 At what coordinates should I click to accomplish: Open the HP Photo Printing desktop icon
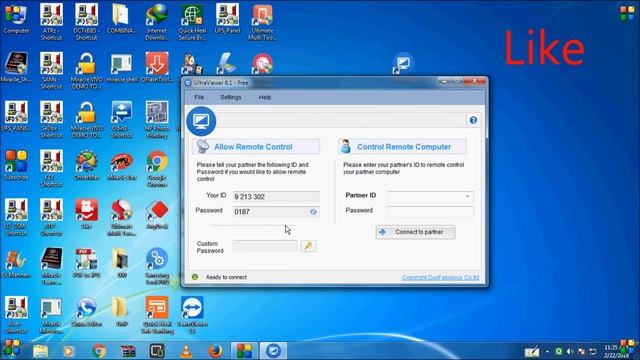coord(157,120)
